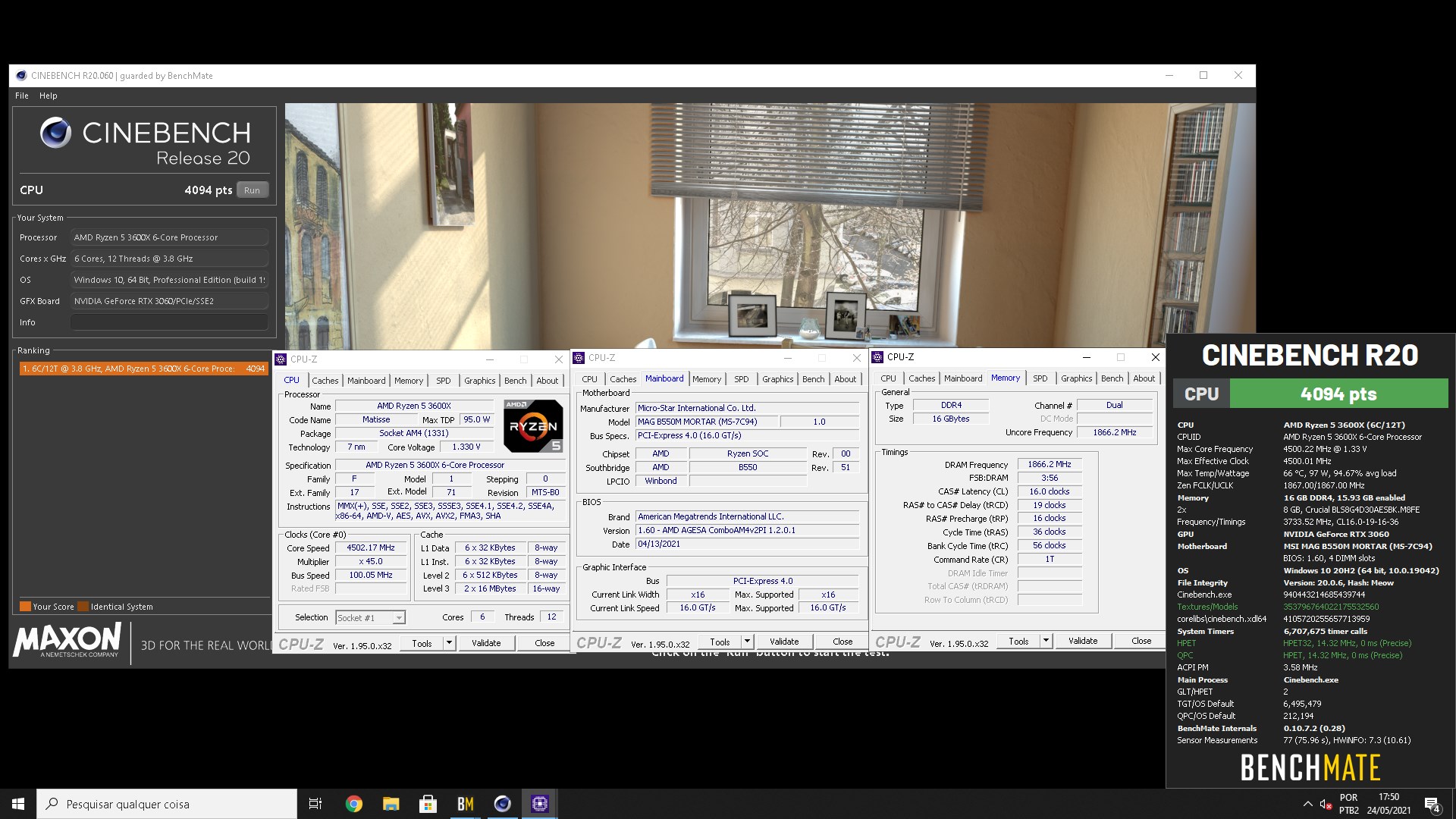Open SPD tab in first CPU-Z window
The width and height of the screenshot is (1456, 819).
444,381
